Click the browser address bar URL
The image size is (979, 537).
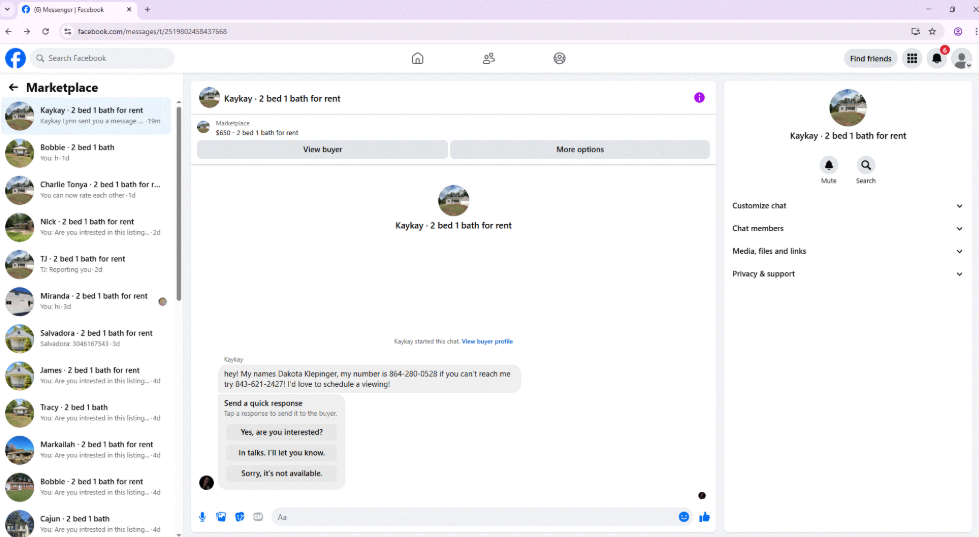pyautogui.click(x=152, y=31)
